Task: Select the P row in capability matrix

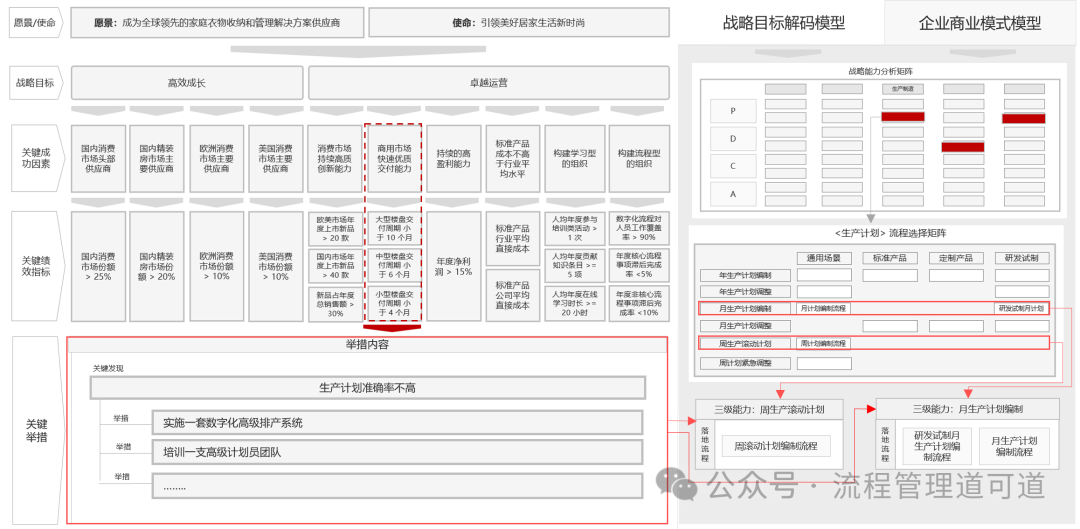Action: coord(733,112)
